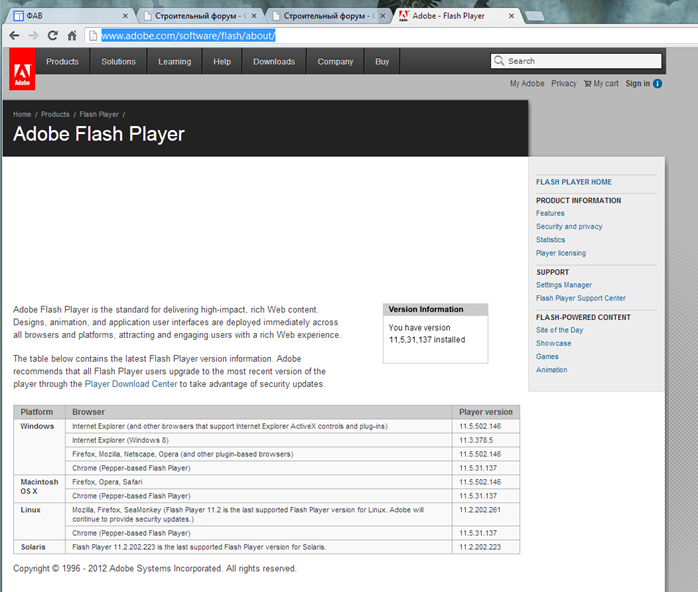Click the Version Information box header
The image size is (698, 592).
tap(435, 309)
